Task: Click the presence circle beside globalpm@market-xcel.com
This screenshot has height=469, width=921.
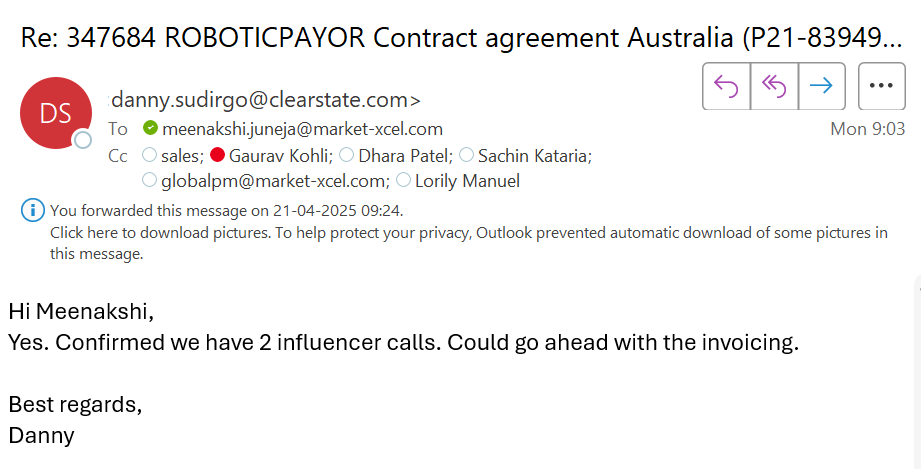Action: (150, 180)
